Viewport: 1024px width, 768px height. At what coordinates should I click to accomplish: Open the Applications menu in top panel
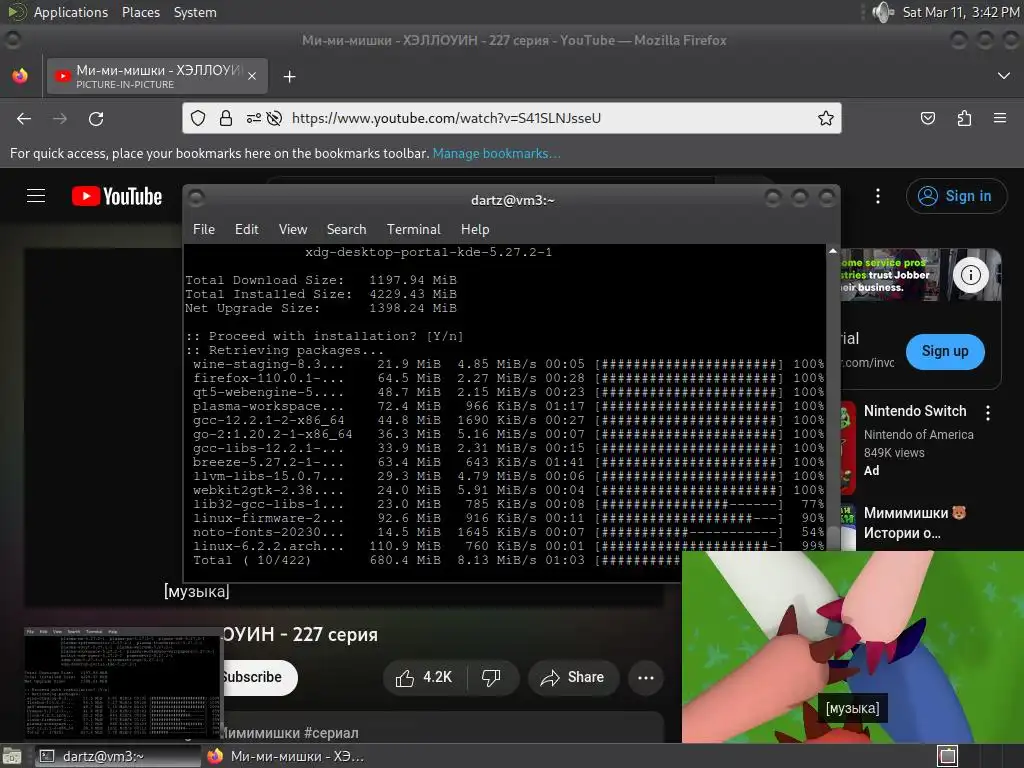coord(71,12)
